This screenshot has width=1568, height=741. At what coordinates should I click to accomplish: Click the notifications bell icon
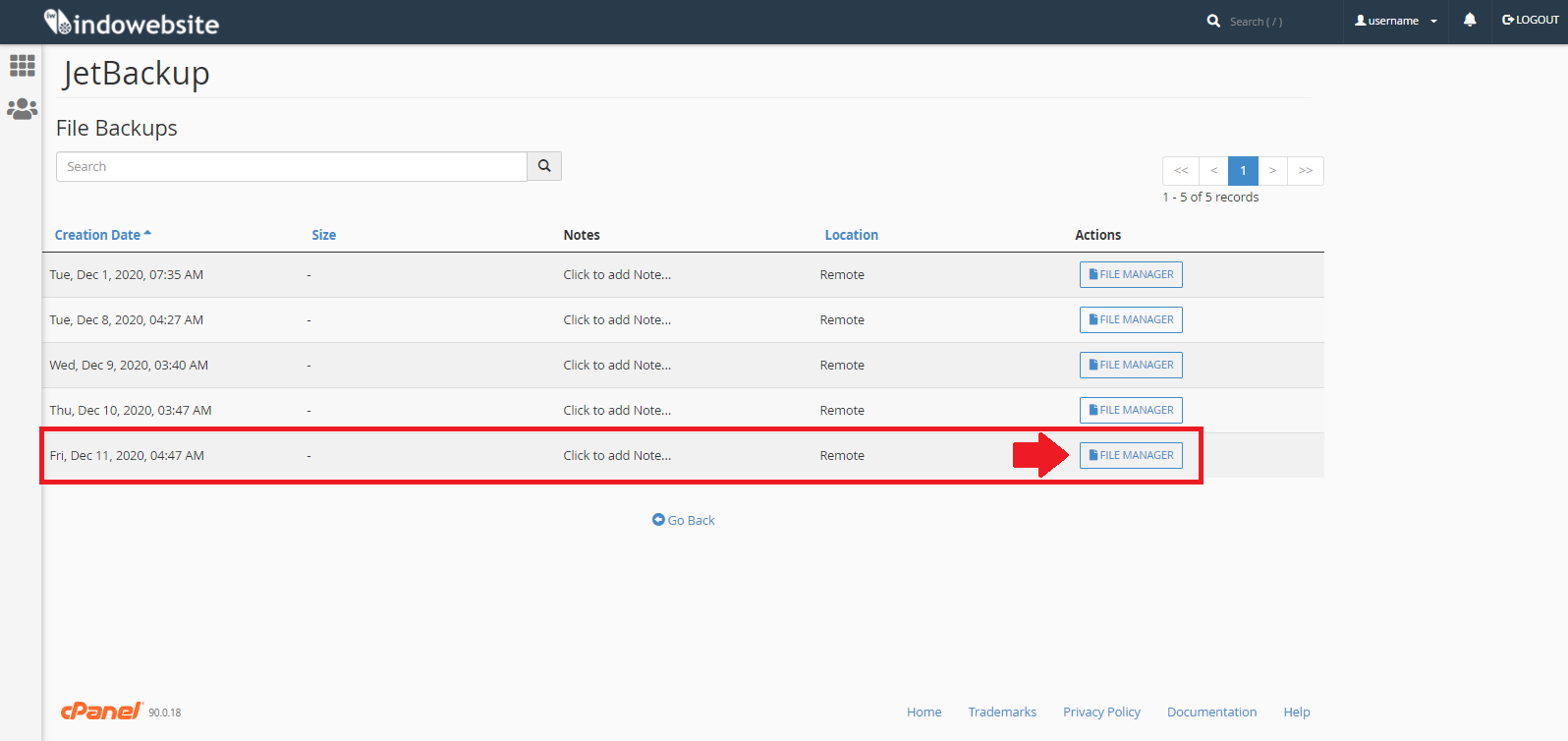pos(1469,21)
